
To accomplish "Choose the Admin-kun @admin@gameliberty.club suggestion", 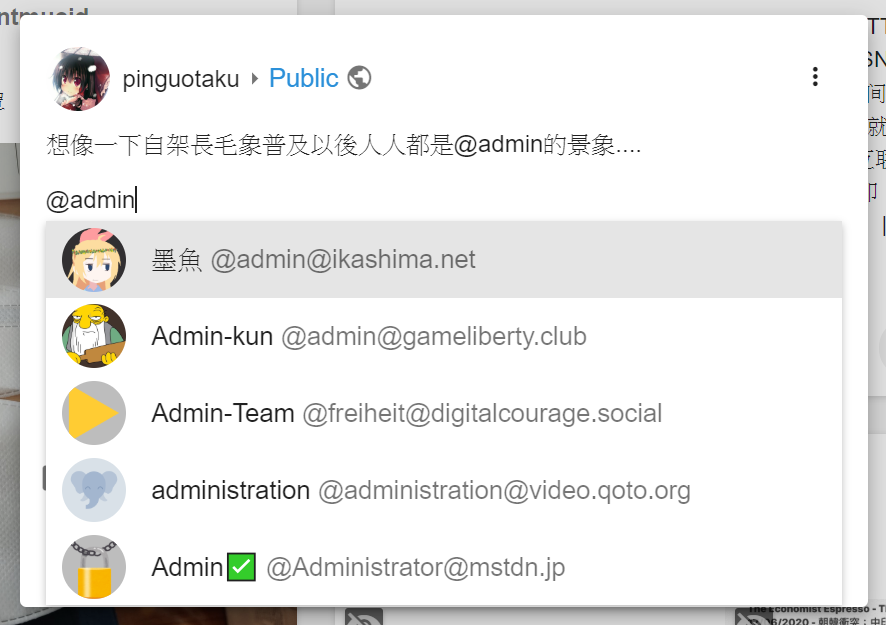I will tap(433, 337).
